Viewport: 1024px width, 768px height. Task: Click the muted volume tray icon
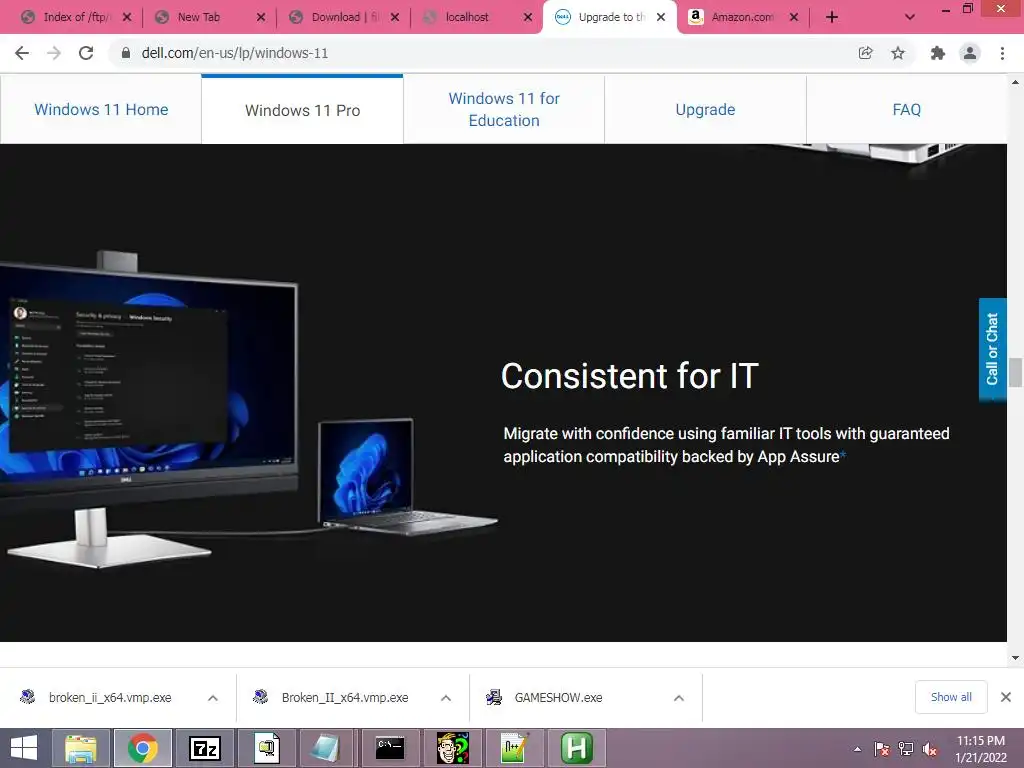pos(929,749)
